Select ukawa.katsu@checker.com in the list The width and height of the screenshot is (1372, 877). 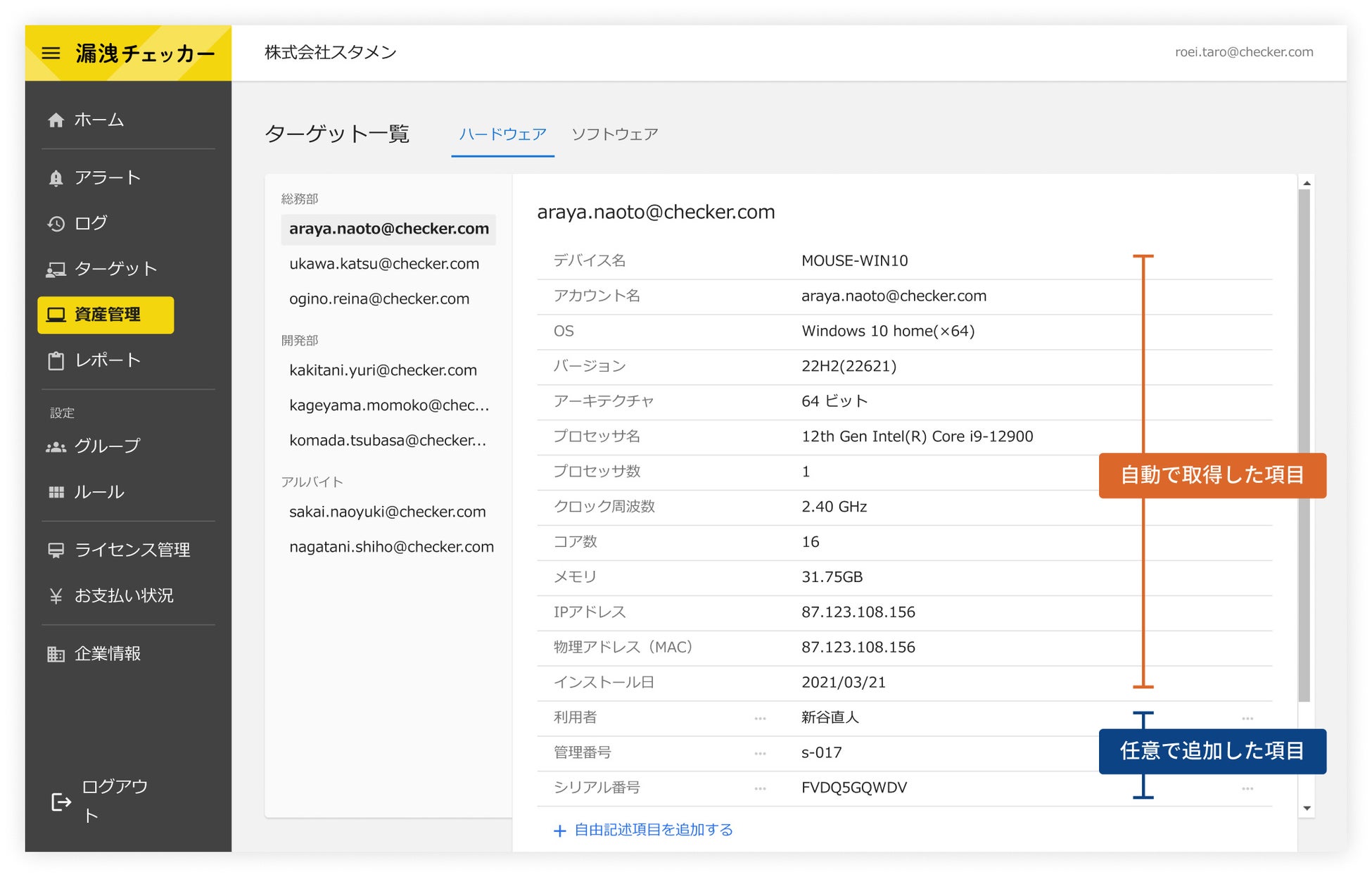coord(384,264)
